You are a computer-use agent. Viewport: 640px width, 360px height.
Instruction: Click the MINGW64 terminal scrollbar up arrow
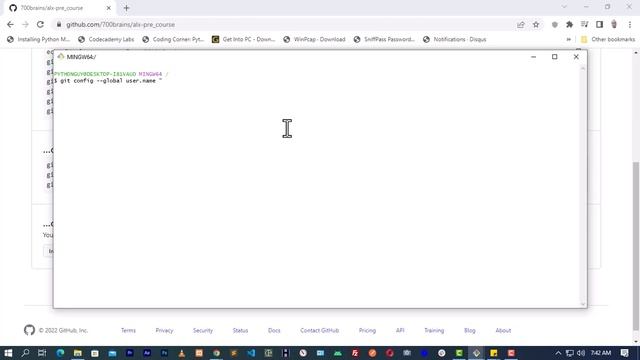pos(583,68)
